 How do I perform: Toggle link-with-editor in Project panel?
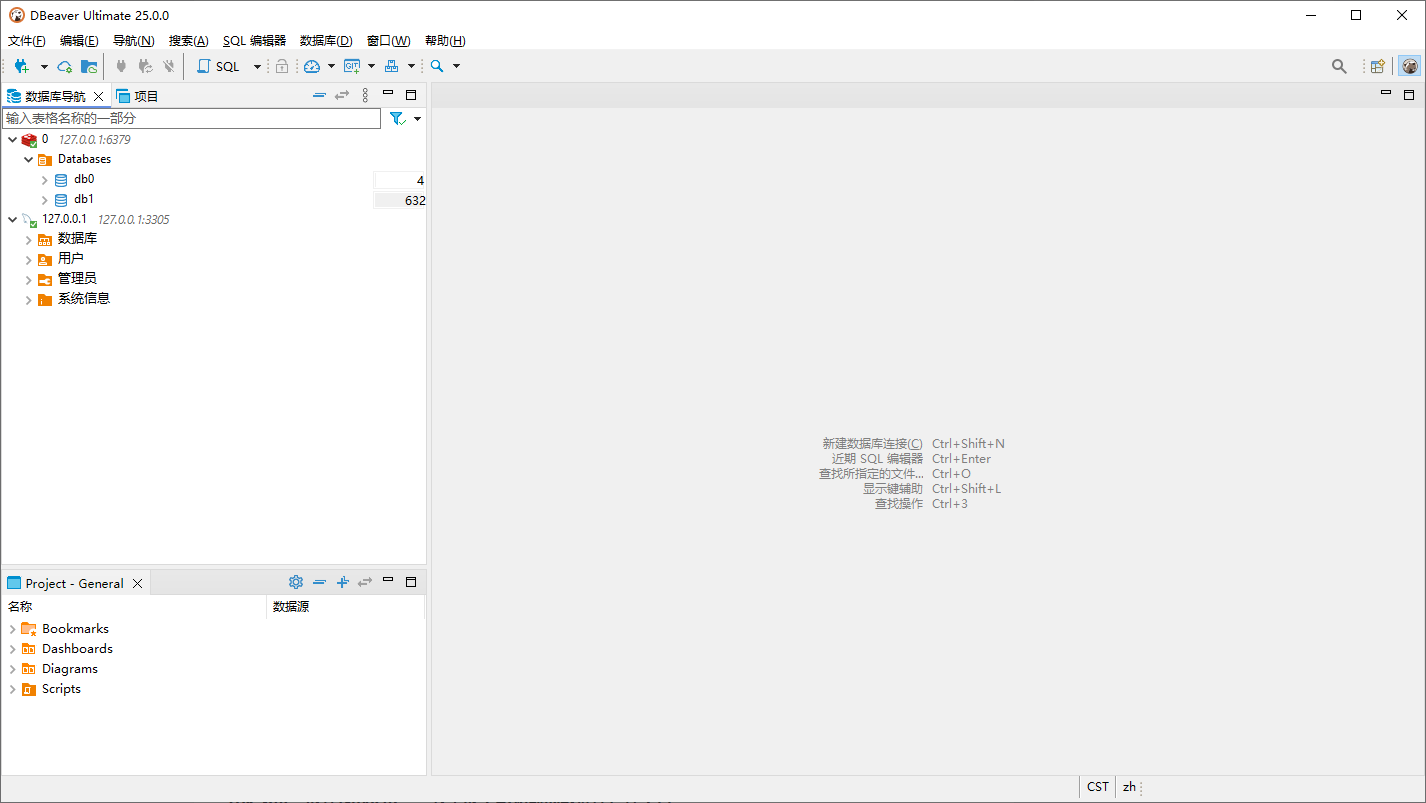pyautogui.click(x=365, y=582)
